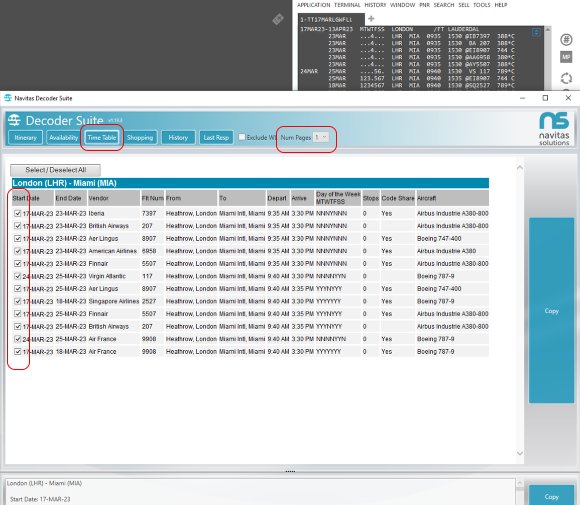Add a new terminal tab with plus icon
The image size is (580, 505).
point(371,18)
